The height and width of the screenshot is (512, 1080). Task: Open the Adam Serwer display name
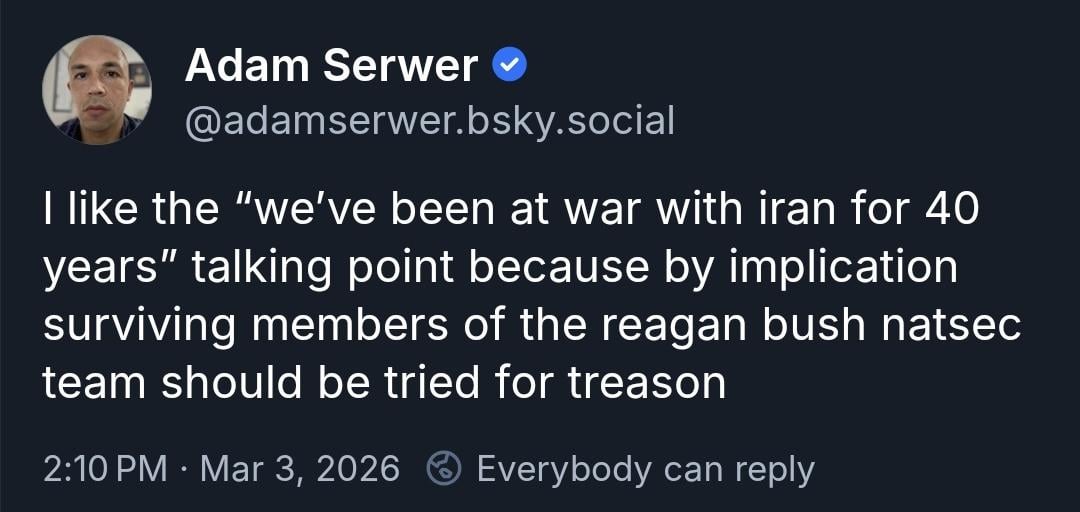pos(331,66)
